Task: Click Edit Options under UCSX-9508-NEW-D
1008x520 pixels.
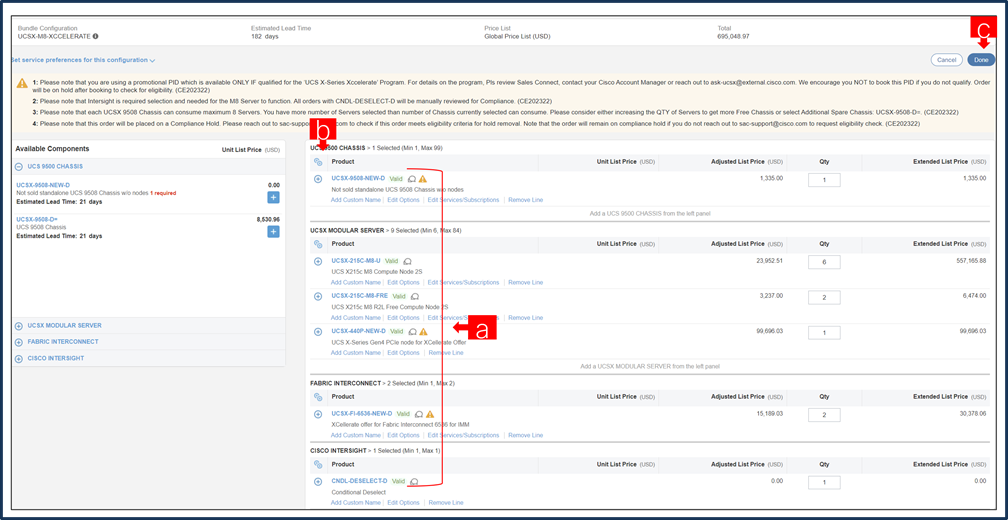Action: 403,200
